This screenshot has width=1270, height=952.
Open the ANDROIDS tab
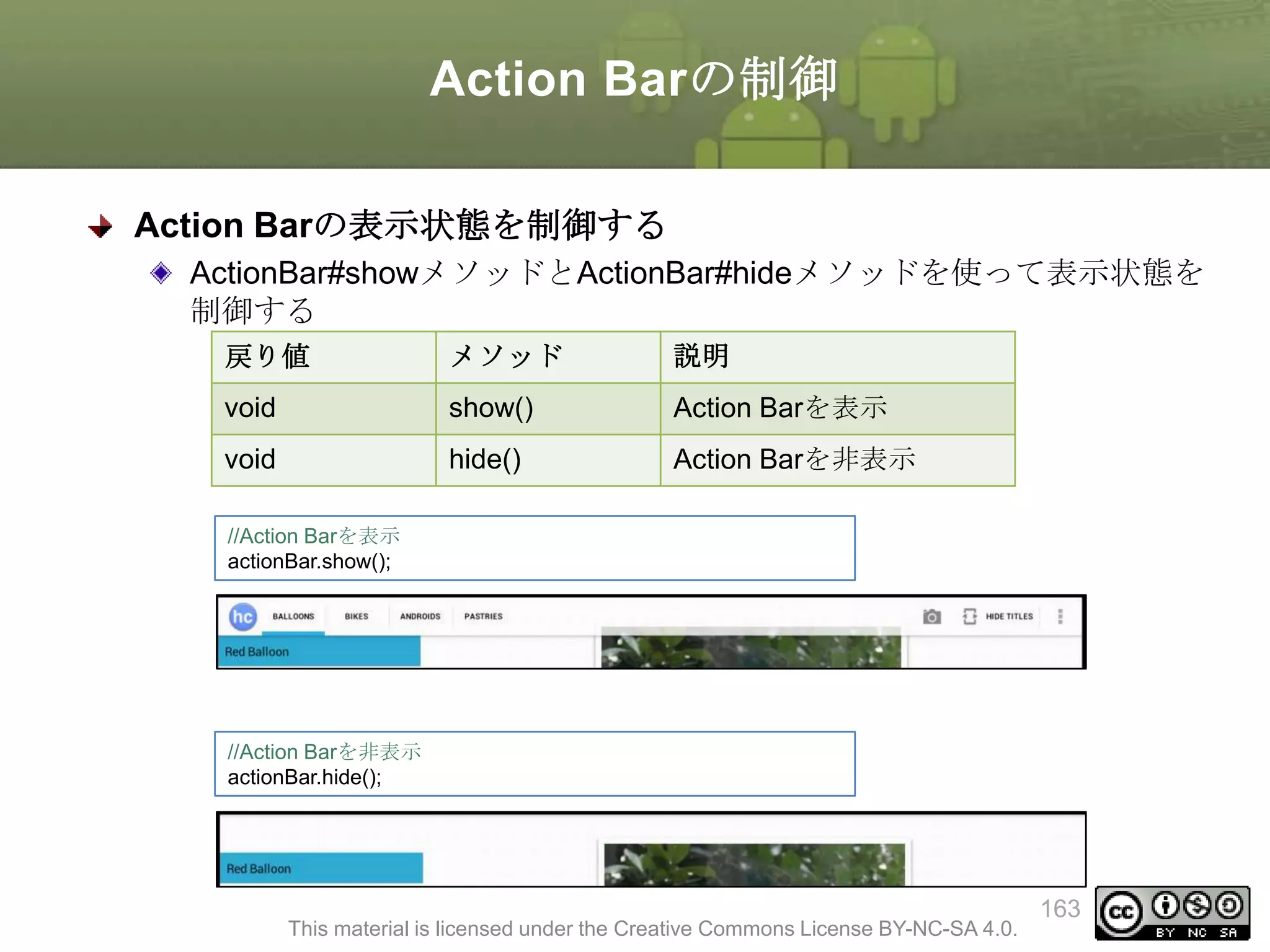pos(420,617)
